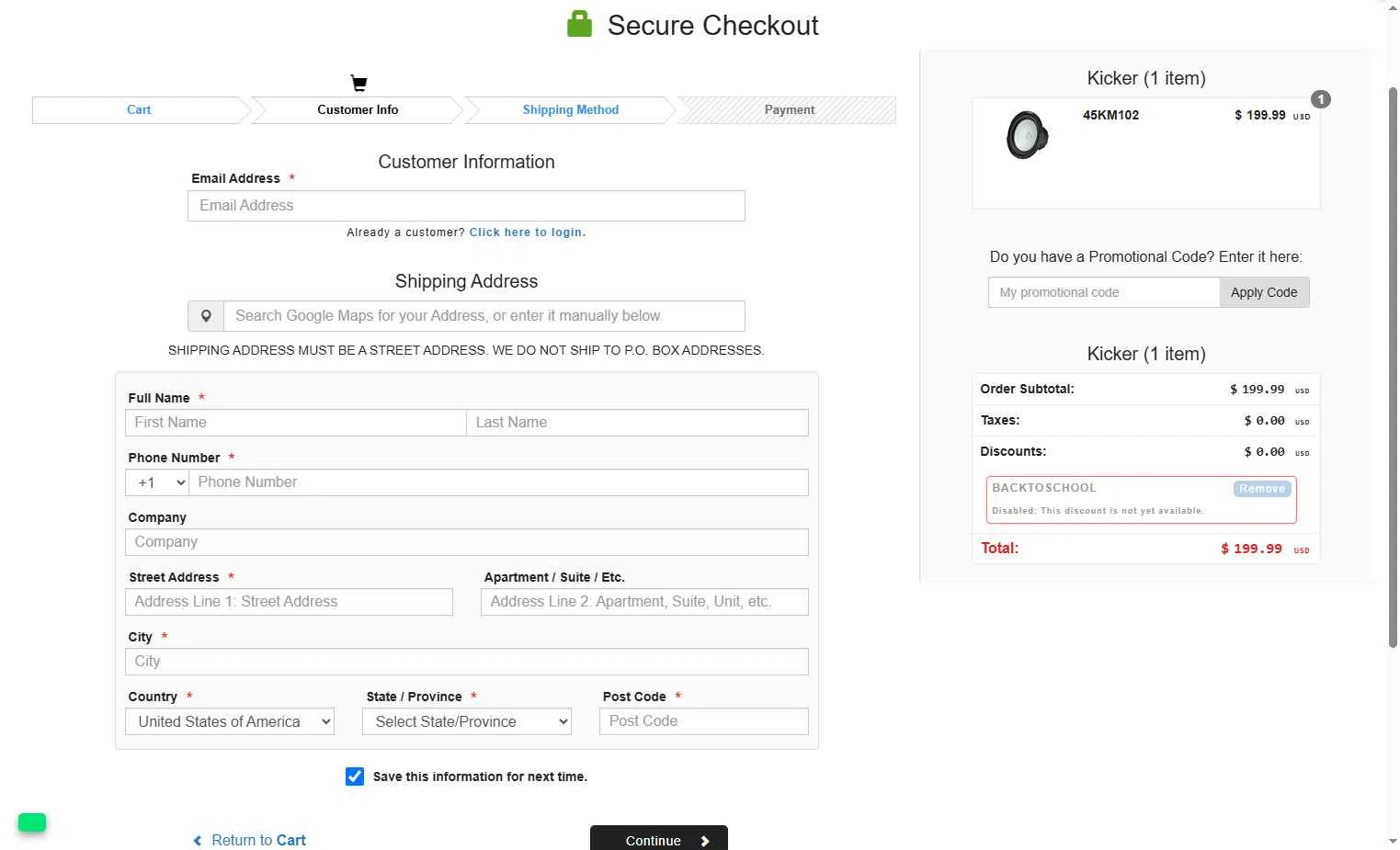Image resolution: width=1400 pixels, height=850 pixels.
Task: Click the City input field
Action: 467,662
